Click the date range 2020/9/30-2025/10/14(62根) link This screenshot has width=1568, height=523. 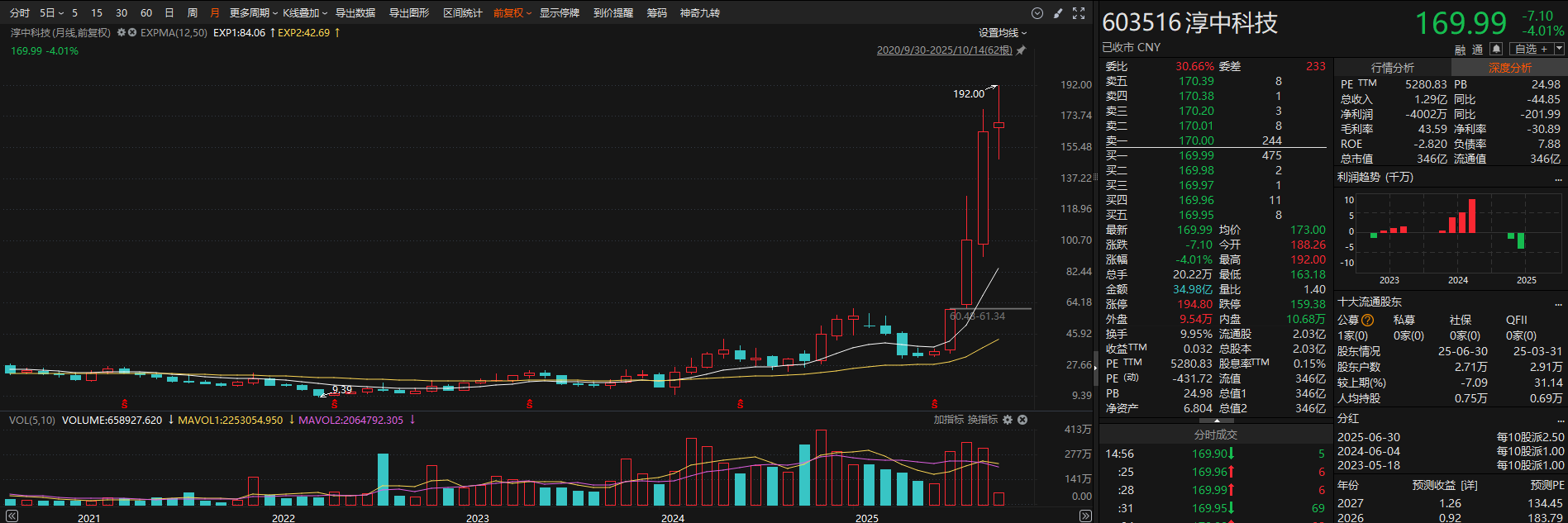pos(945,50)
